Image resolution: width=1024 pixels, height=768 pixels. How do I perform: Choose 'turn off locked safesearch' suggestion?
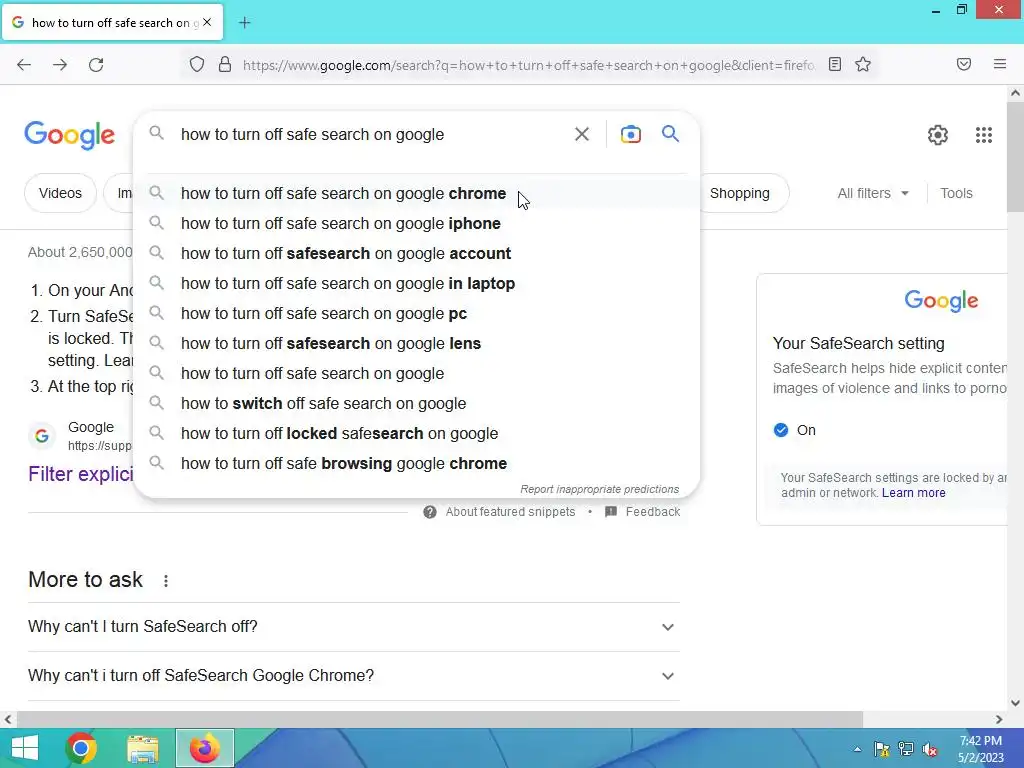[417, 434]
